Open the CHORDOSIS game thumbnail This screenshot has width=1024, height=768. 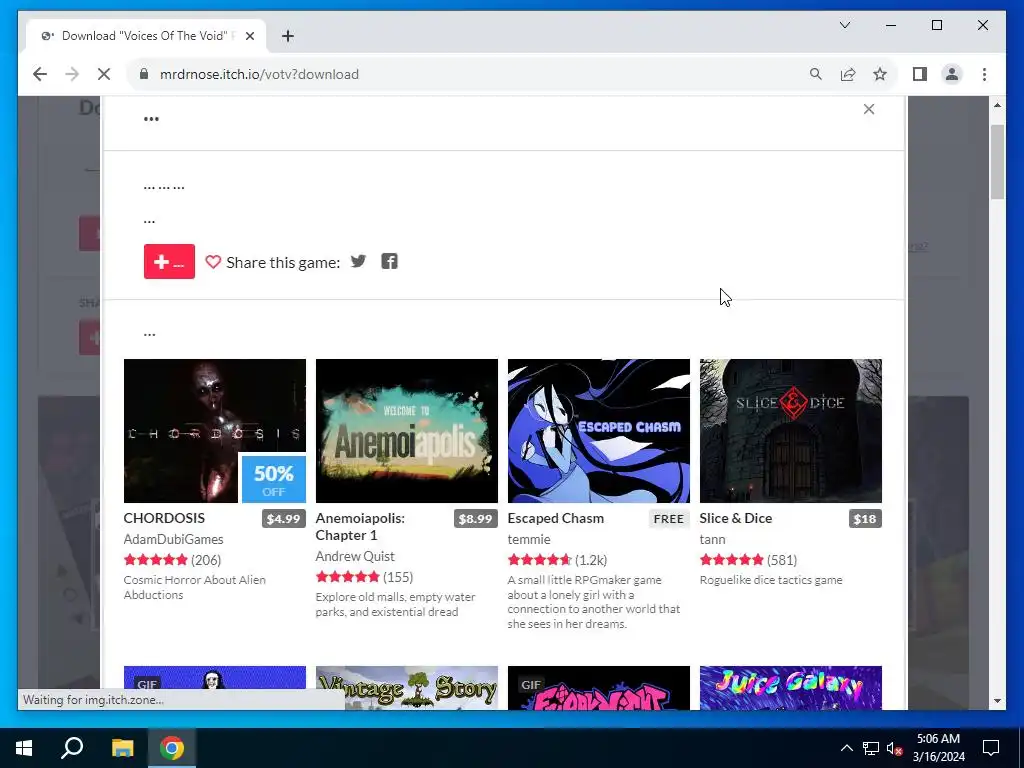click(x=215, y=431)
